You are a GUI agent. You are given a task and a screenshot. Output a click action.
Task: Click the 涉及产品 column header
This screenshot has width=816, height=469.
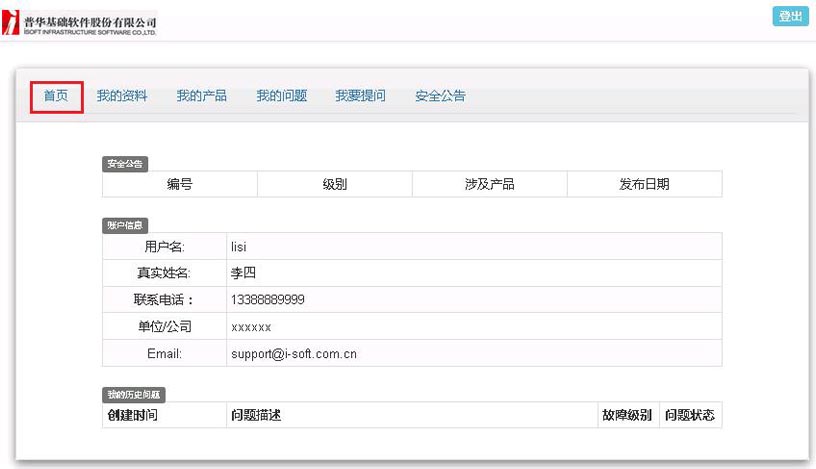click(490, 184)
